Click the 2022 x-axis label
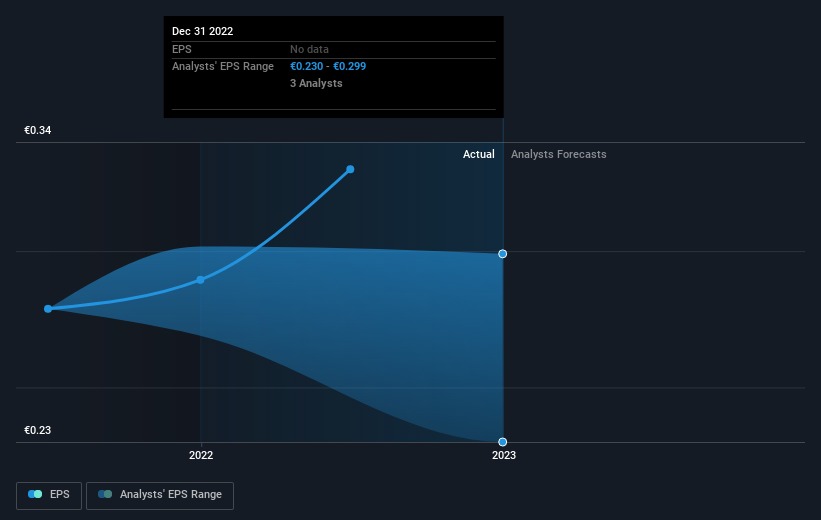 201,455
